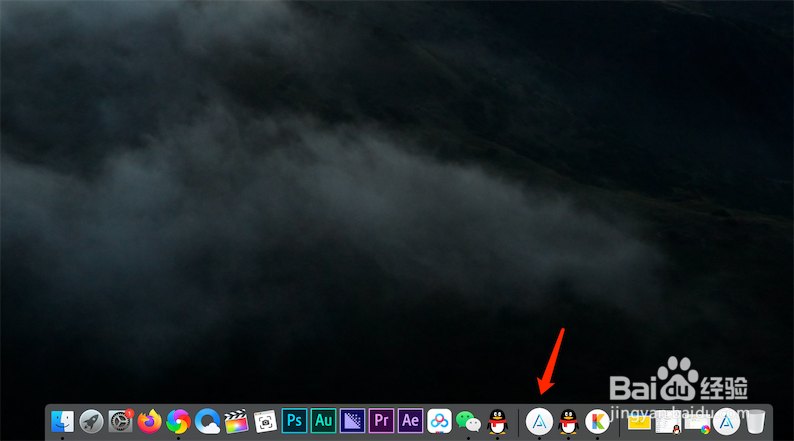Restore the minimized yellow window thumbnail

coord(639,422)
